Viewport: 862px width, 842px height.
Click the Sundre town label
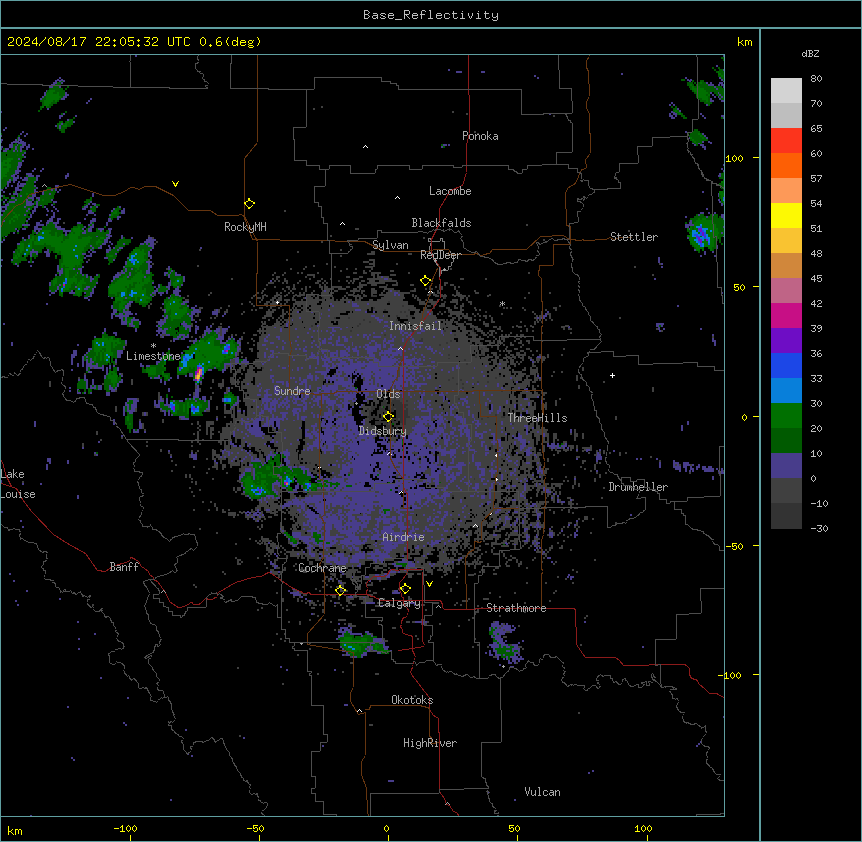click(x=292, y=391)
